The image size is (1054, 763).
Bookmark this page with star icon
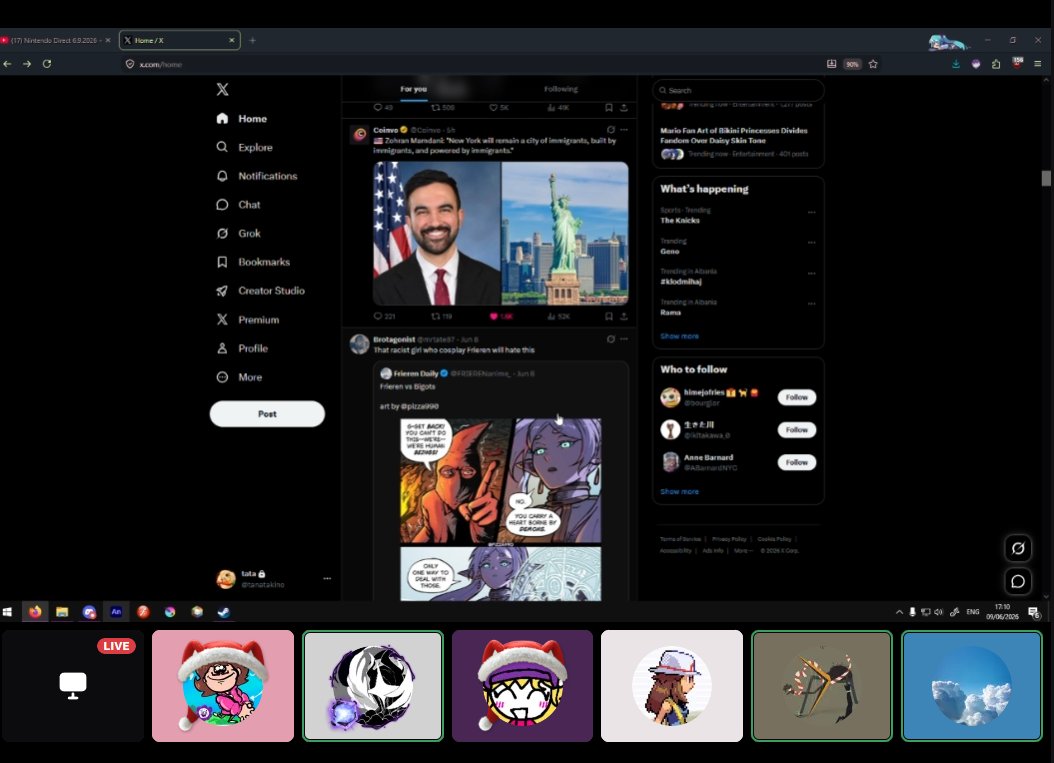[873, 64]
